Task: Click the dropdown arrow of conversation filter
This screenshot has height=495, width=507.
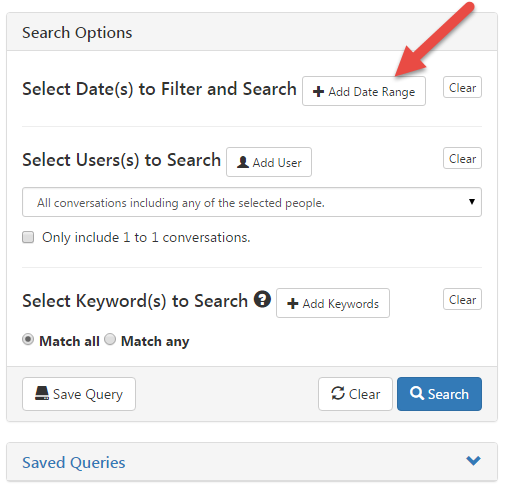Action: [x=472, y=202]
